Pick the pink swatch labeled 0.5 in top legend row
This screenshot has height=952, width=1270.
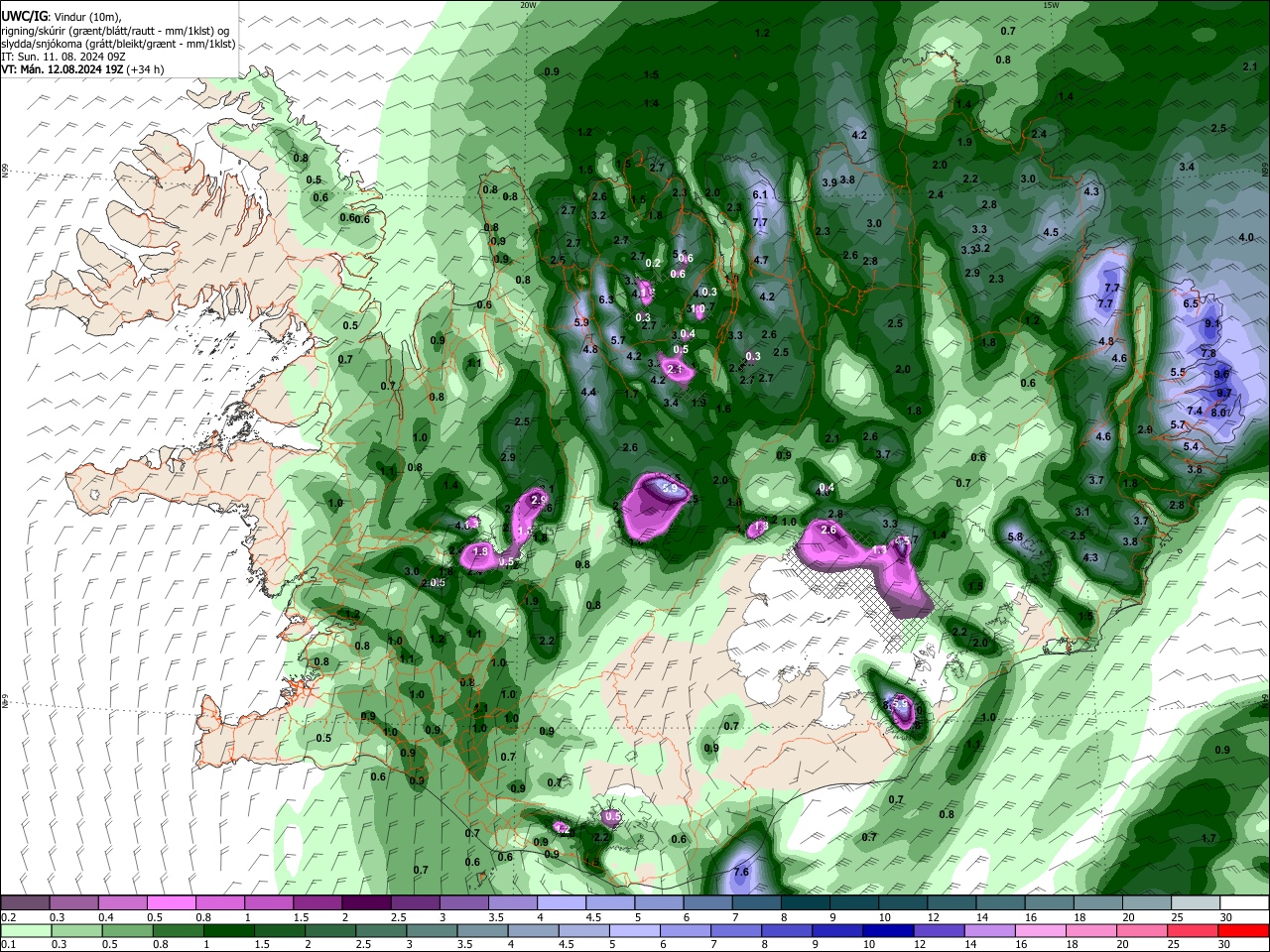pyautogui.click(x=171, y=902)
